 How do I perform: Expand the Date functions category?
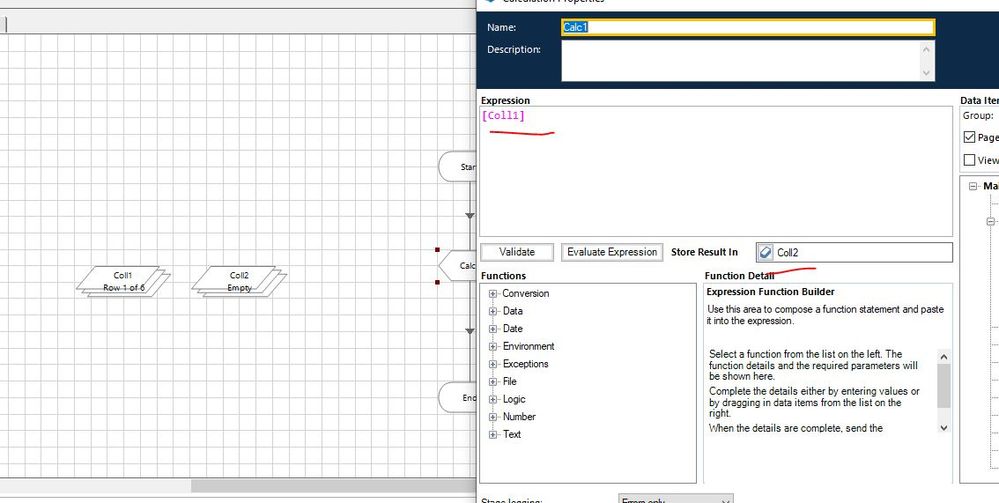pos(494,329)
